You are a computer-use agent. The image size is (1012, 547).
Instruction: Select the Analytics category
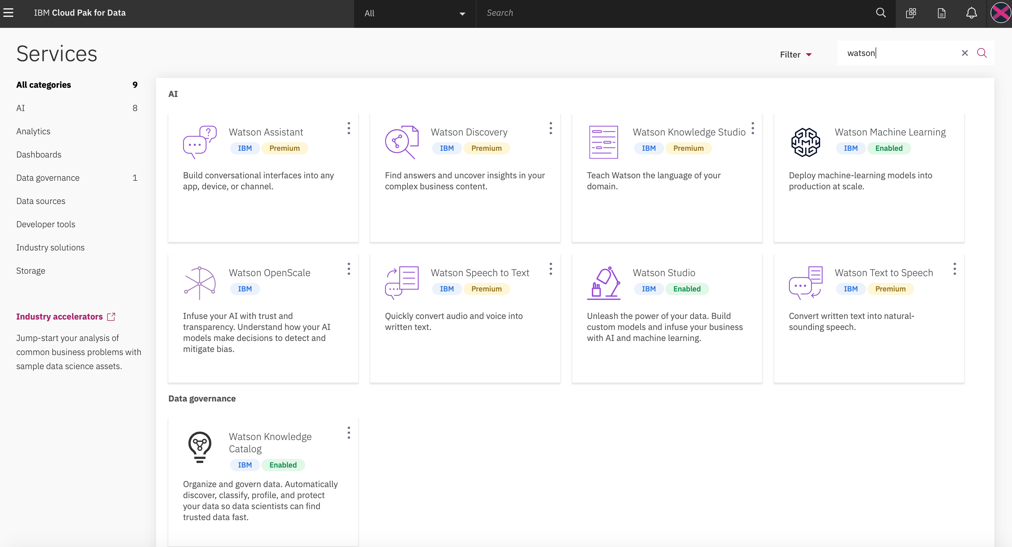[x=33, y=131]
